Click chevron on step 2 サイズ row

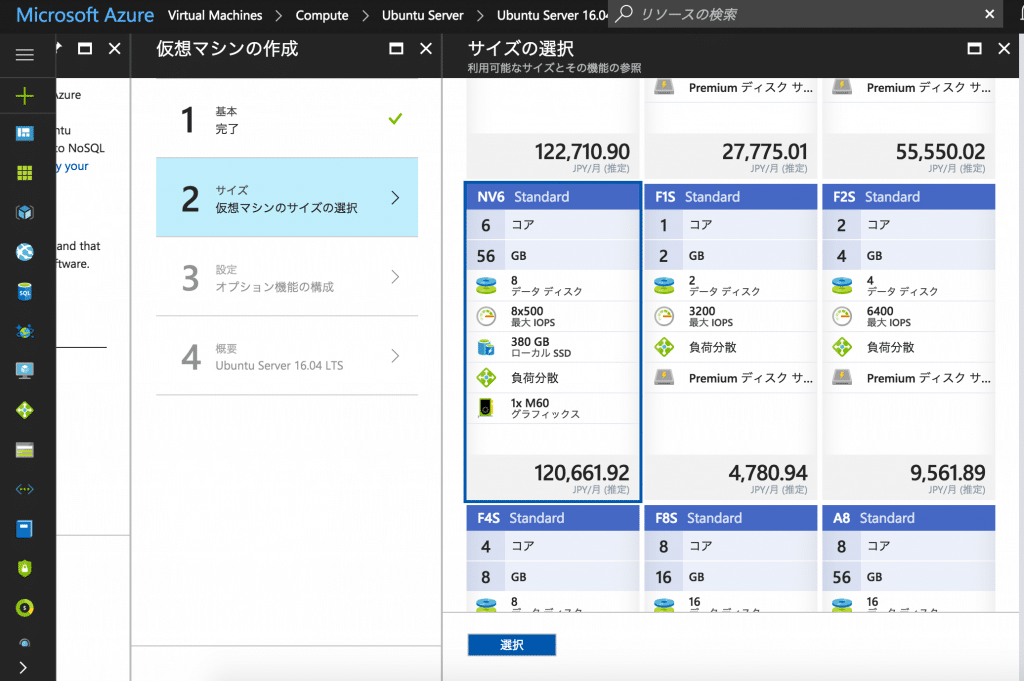tap(395, 198)
